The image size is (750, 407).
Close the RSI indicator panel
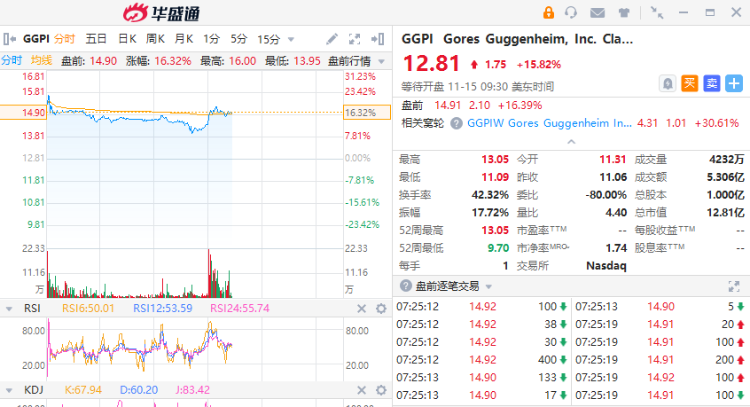[x=362, y=309]
